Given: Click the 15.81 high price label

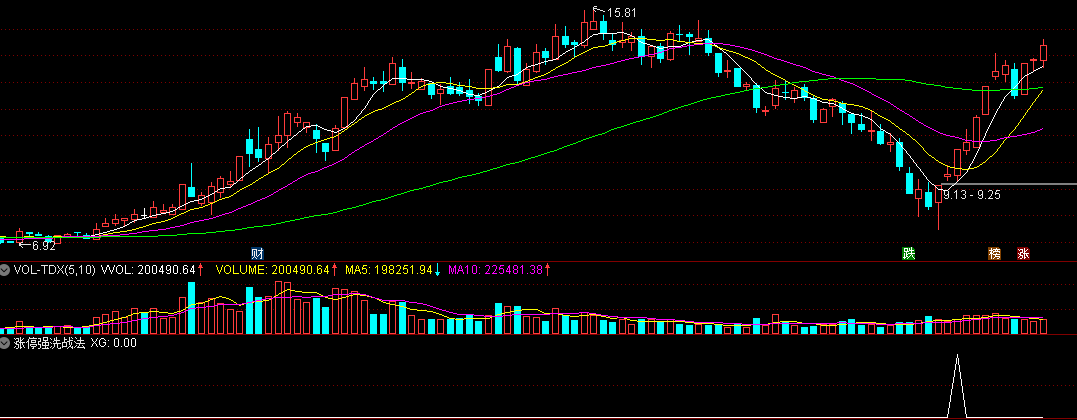Looking at the screenshot, I should click(x=621, y=12).
